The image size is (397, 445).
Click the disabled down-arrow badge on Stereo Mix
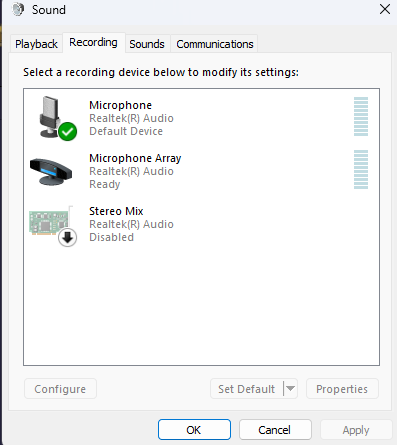68,238
